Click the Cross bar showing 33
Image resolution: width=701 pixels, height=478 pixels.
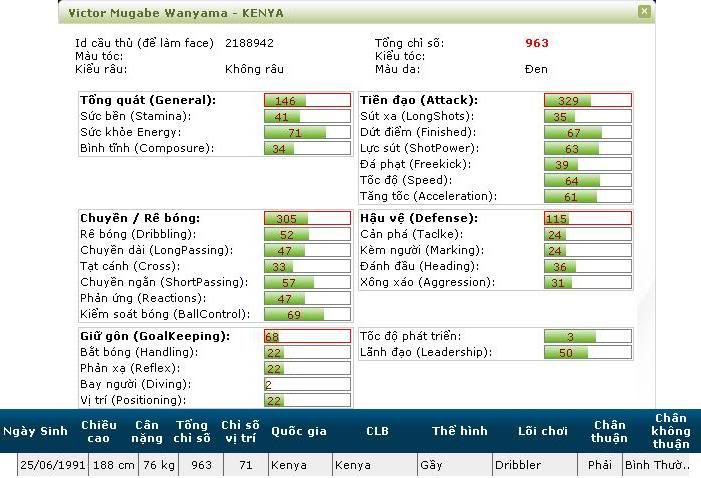point(307,266)
